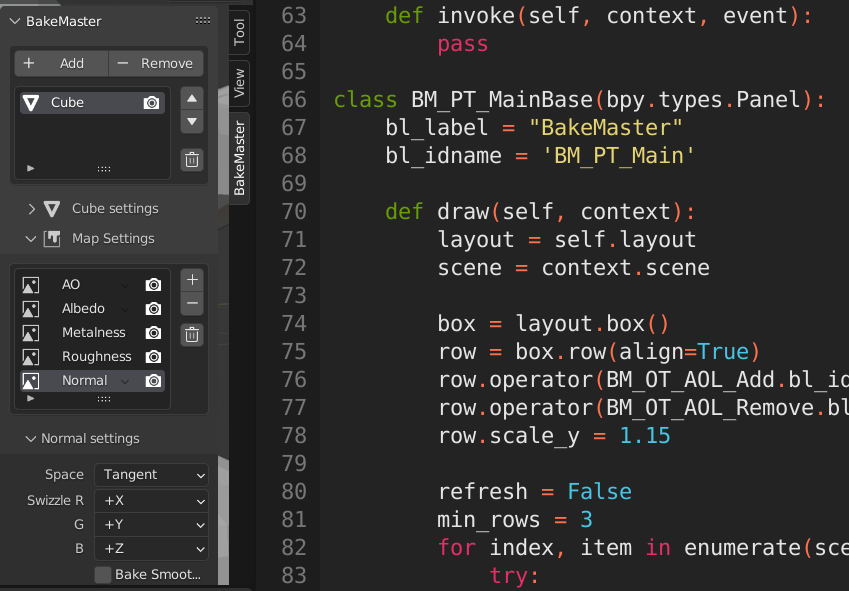Expand object list filter triangle
The image size is (849, 591).
[x=31, y=168]
